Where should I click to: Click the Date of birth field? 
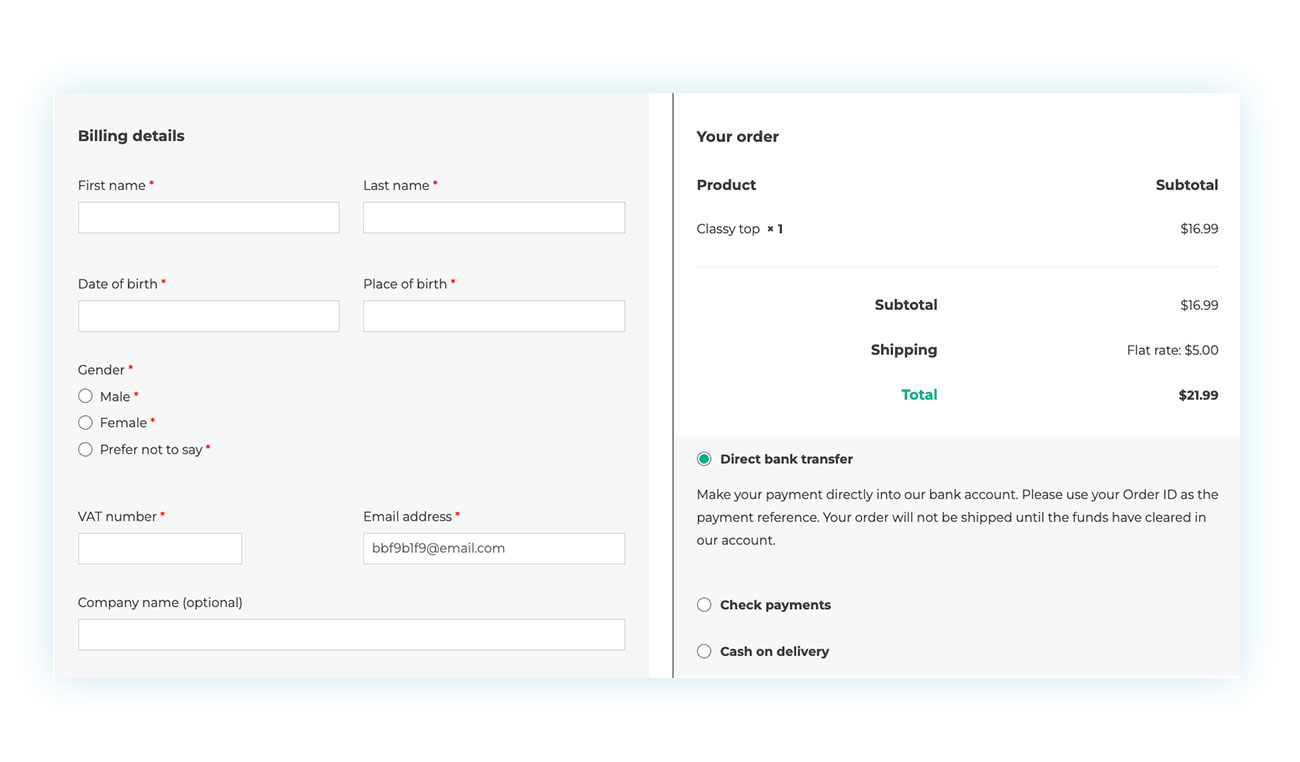208,315
